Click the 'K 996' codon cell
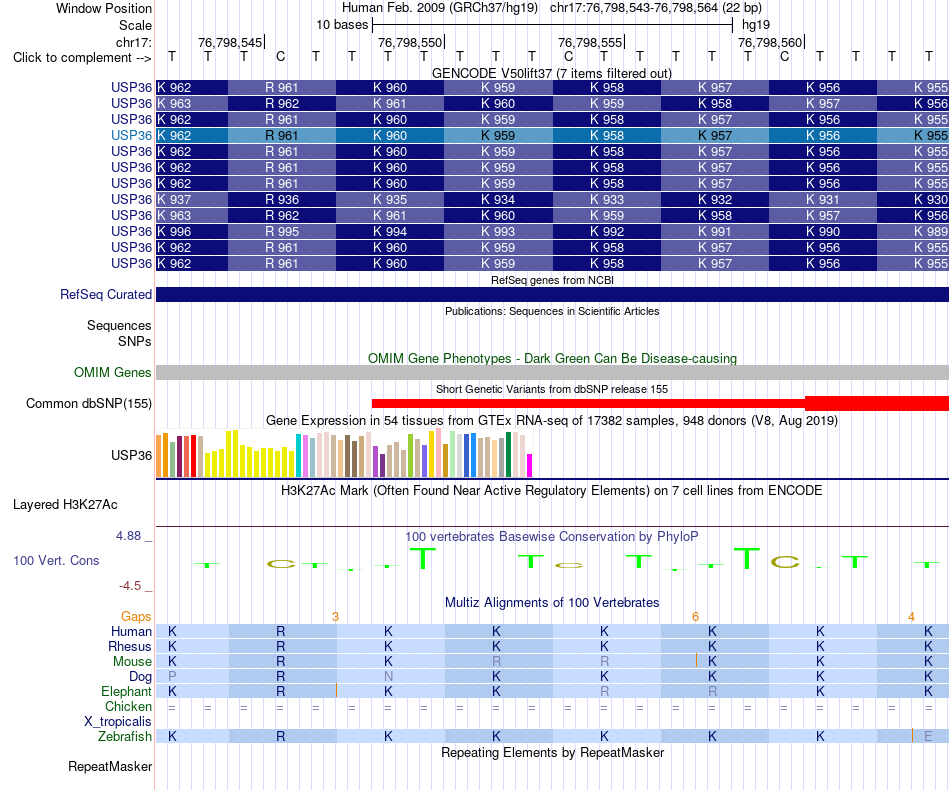This screenshot has height=790, width=950. coord(192,231)
